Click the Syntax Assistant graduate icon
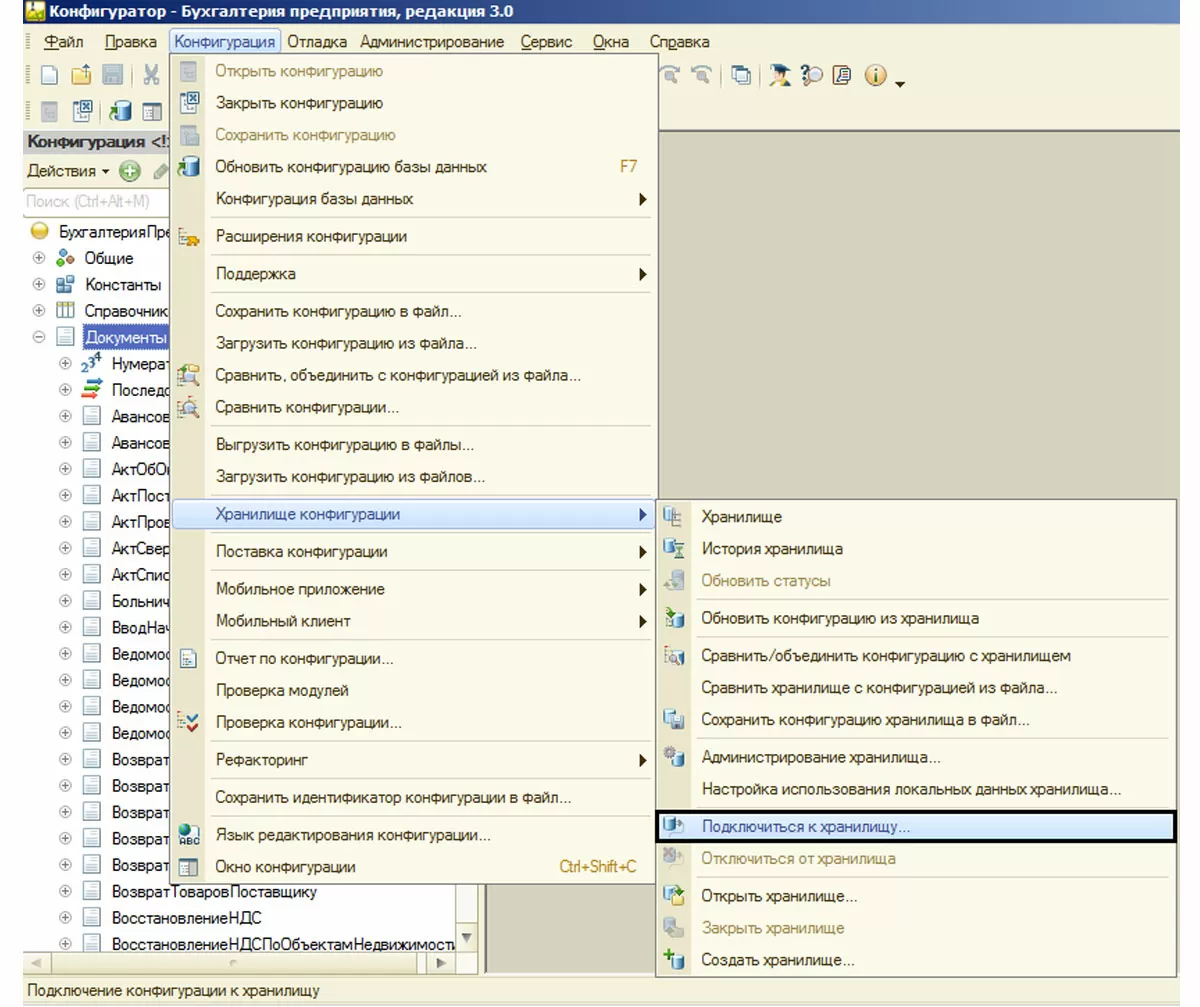Viewport: 1200px width, 1007px height. pos(781,75)
